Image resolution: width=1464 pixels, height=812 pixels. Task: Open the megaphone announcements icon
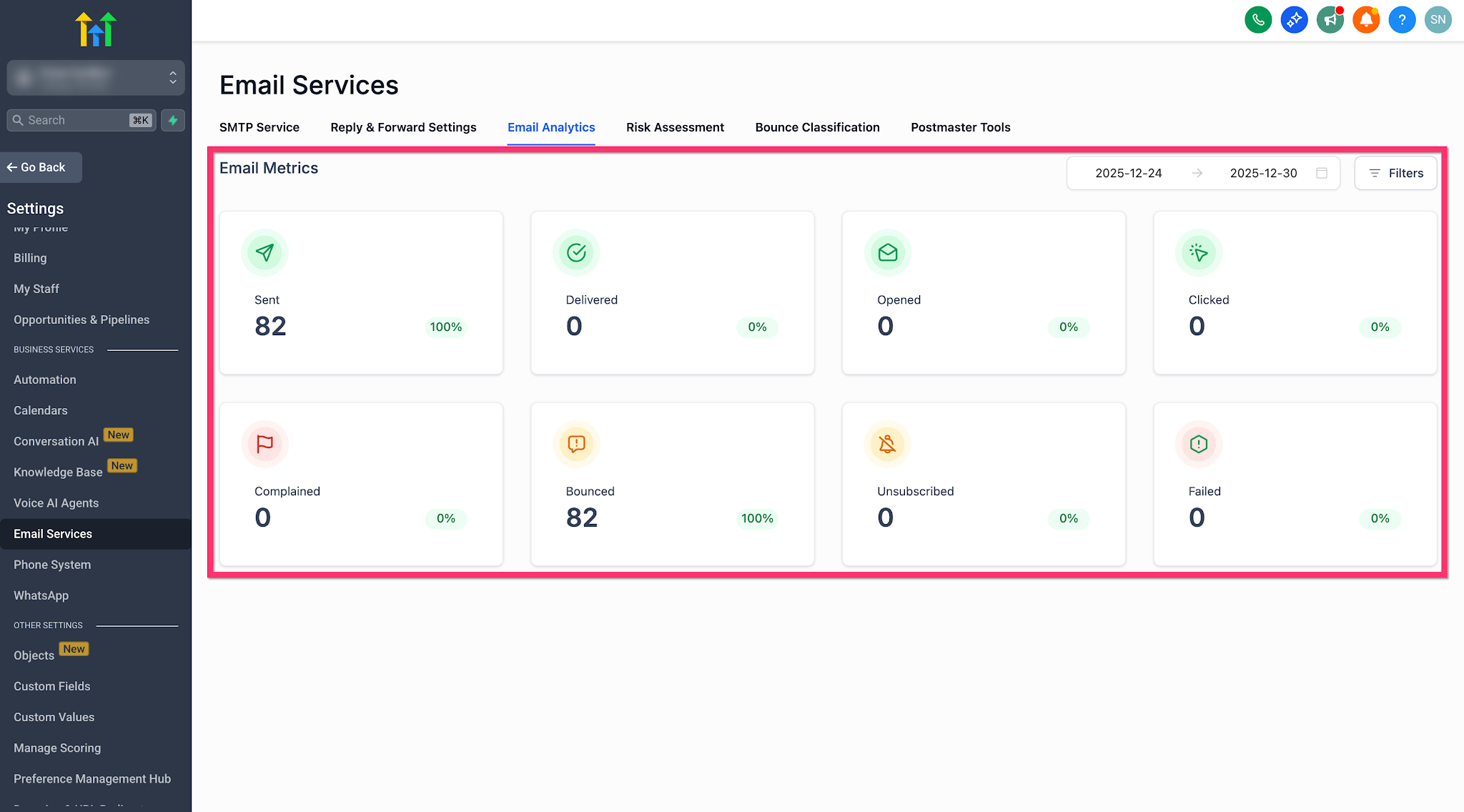(1330, 20)
